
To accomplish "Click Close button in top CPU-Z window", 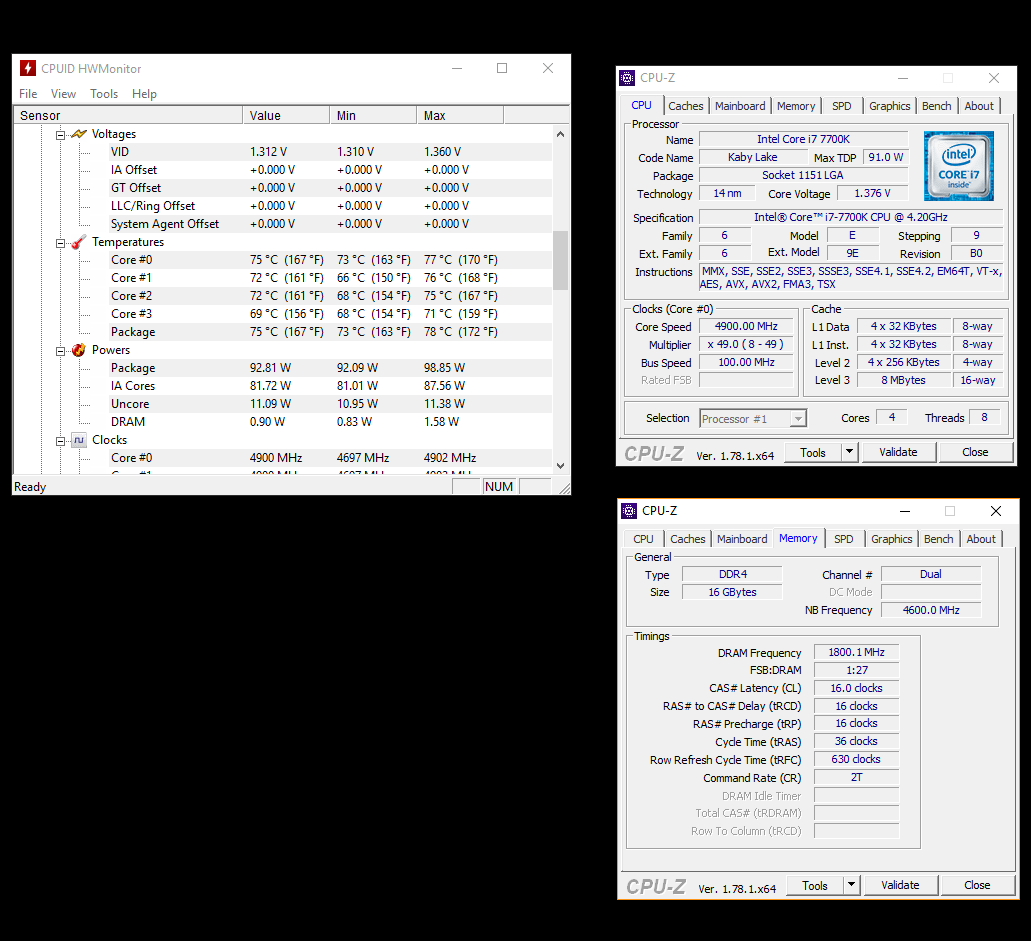I will pos(975,452).
